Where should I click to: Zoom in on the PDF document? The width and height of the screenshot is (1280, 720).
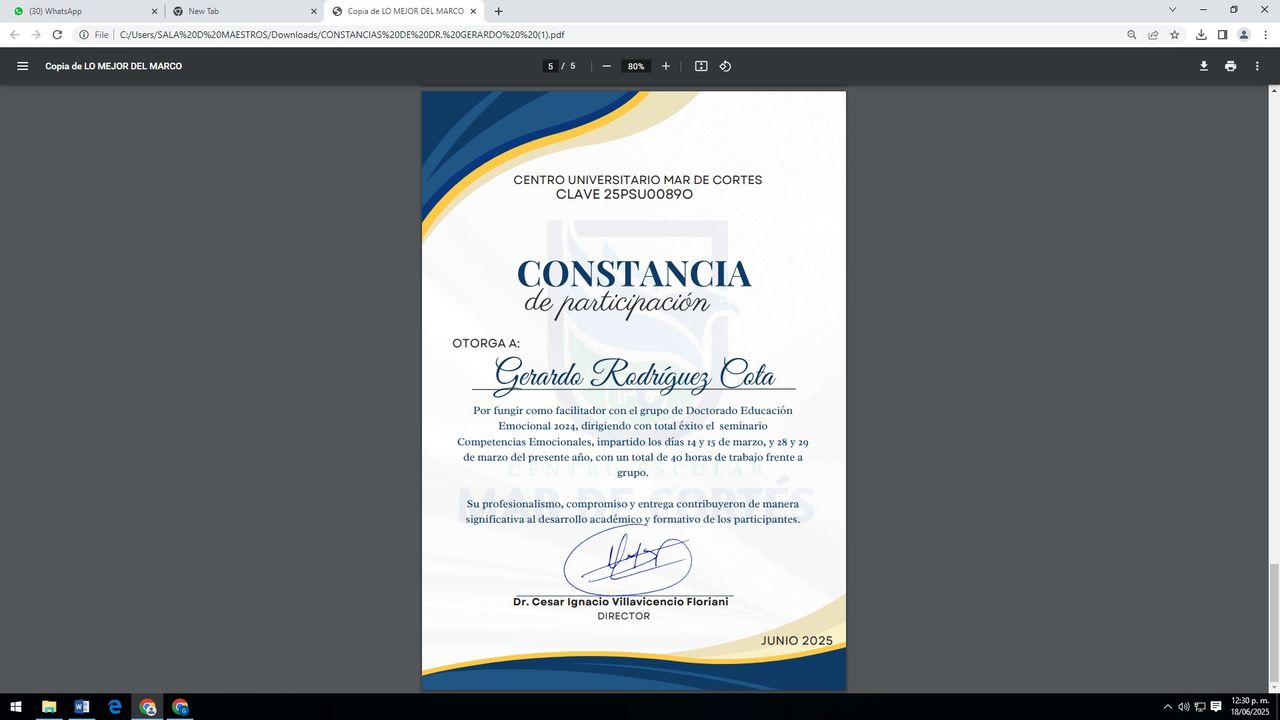(666, 66)
